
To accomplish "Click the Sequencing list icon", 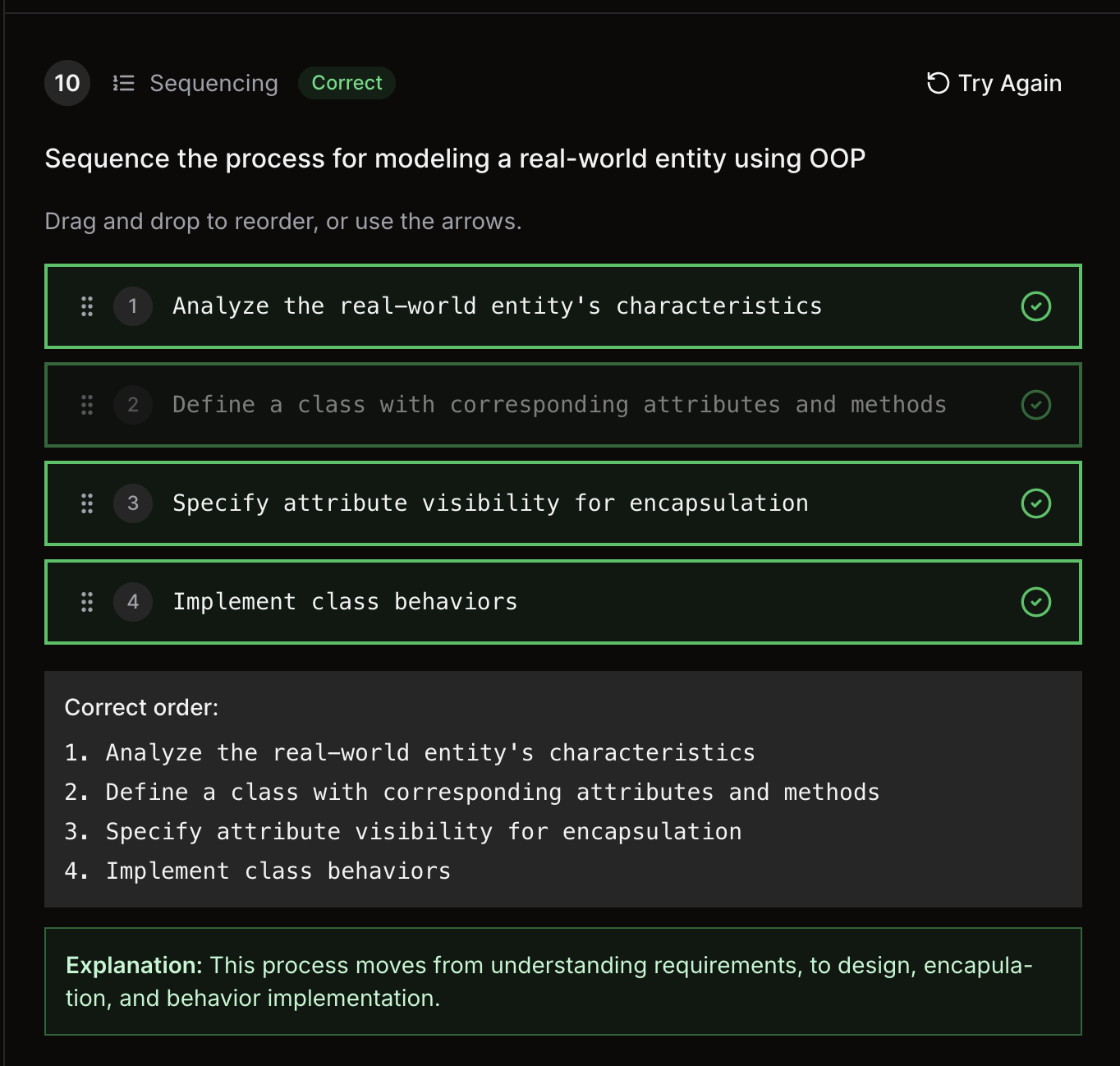I will (123, 83).
